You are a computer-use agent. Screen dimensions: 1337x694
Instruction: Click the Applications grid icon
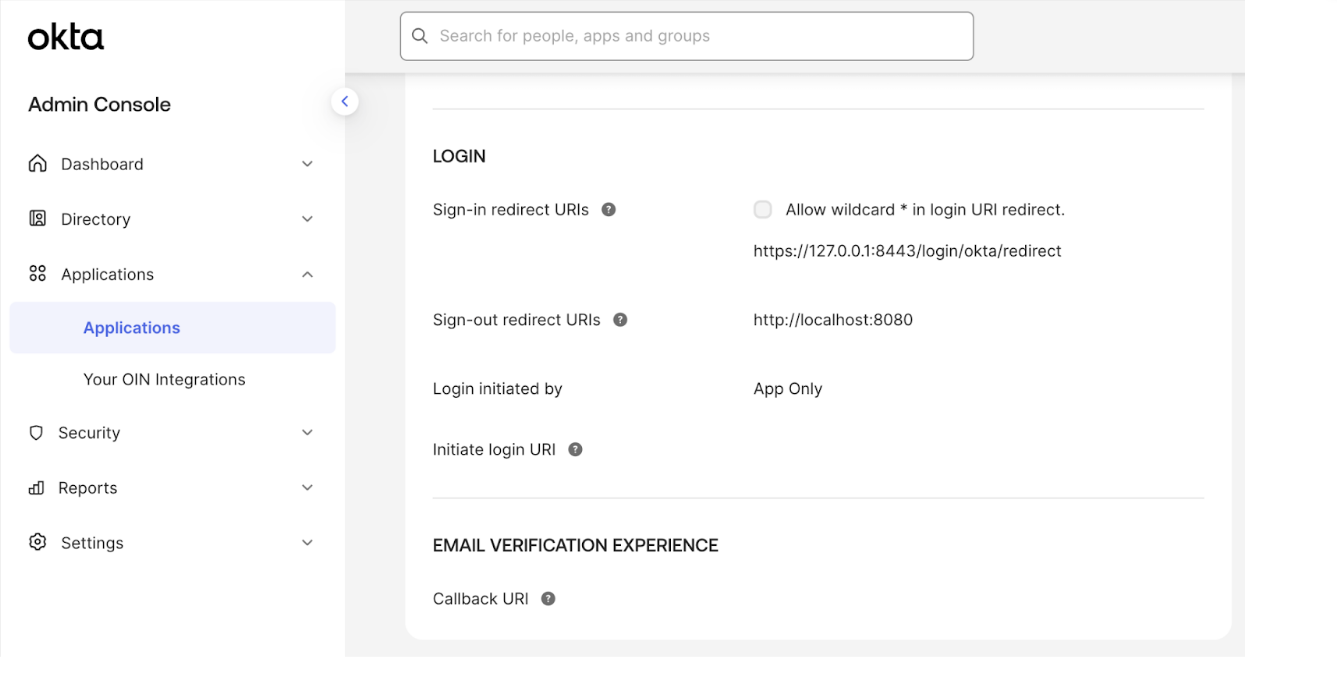[38, 274]
